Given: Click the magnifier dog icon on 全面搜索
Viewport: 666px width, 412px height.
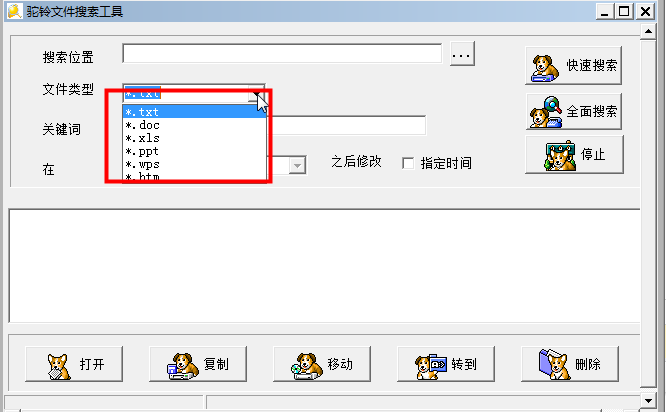Looking at the screenshot, I should [x=546, y=112].
